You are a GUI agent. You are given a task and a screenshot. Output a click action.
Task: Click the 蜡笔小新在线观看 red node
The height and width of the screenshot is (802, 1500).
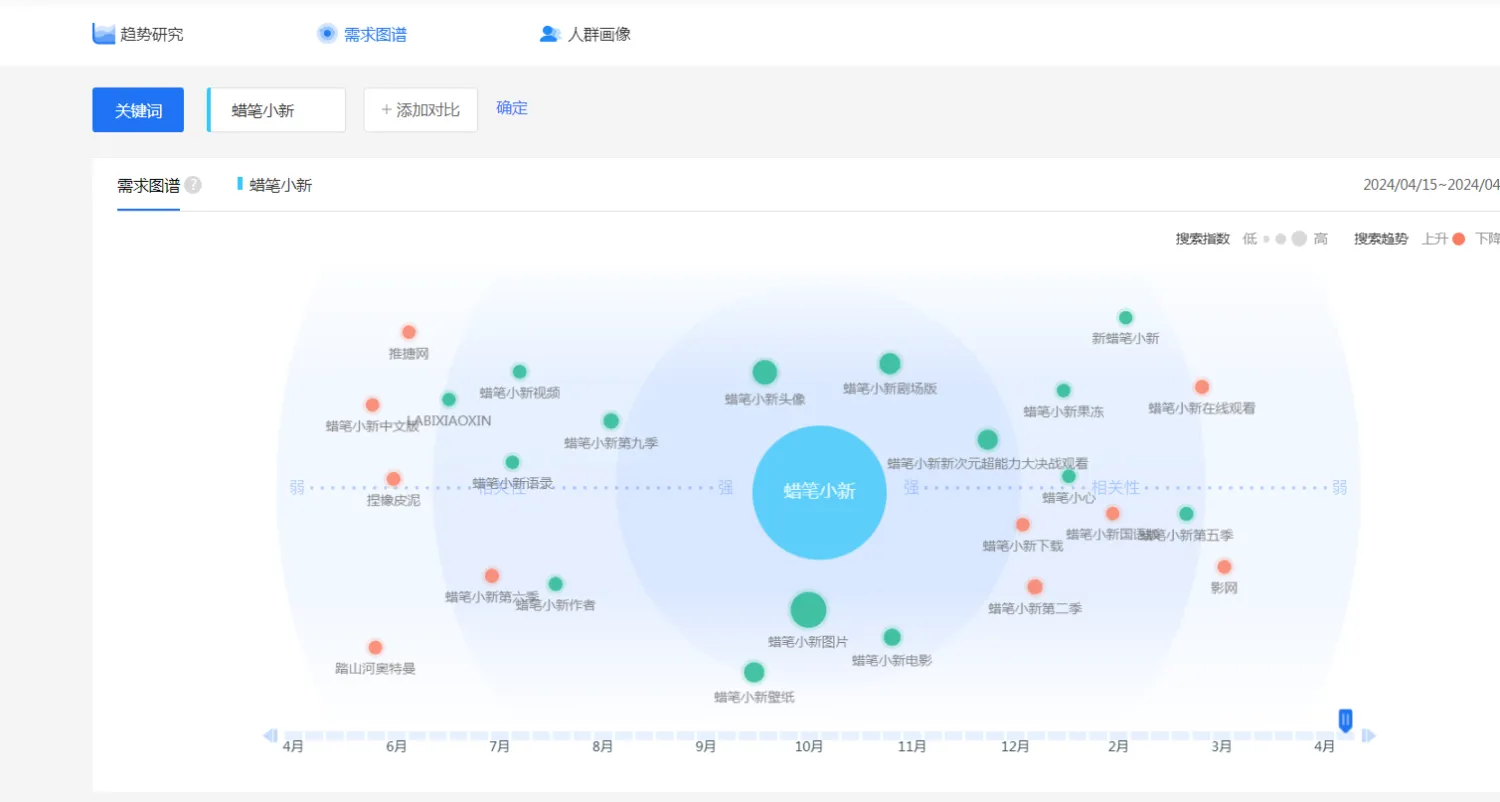tap(1202, 387)
